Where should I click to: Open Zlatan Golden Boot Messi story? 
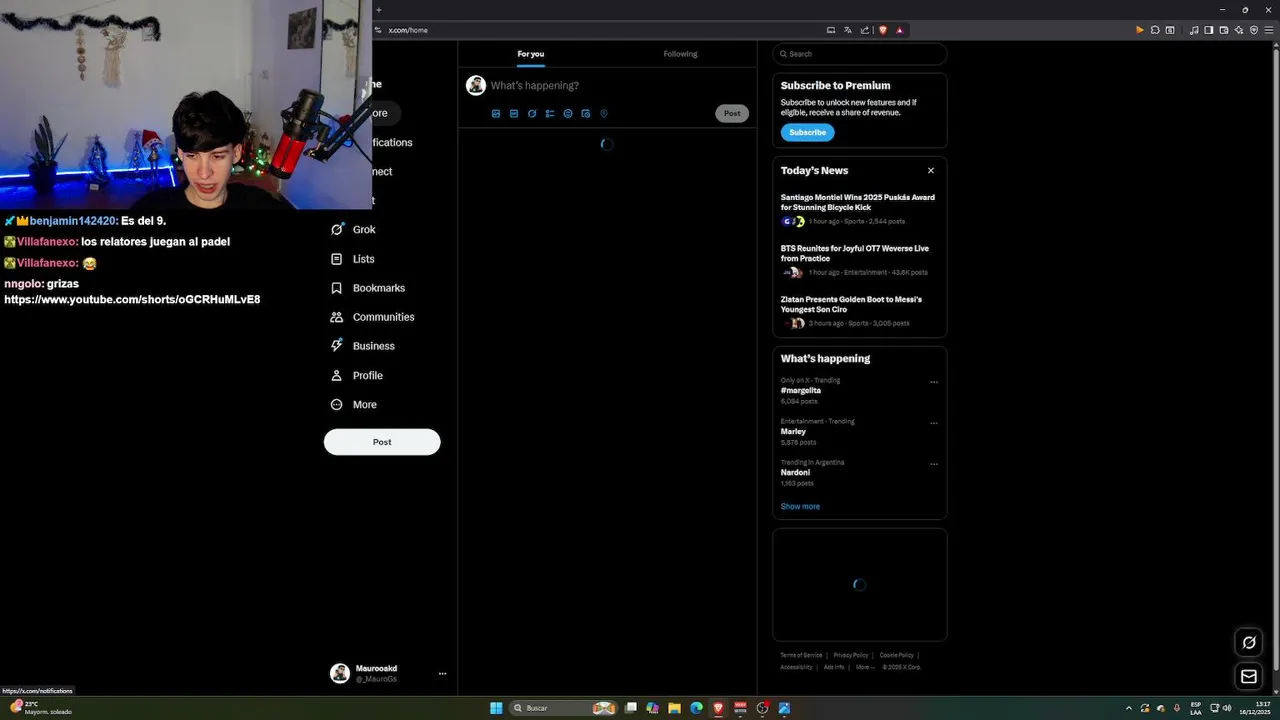coord(859,311)
